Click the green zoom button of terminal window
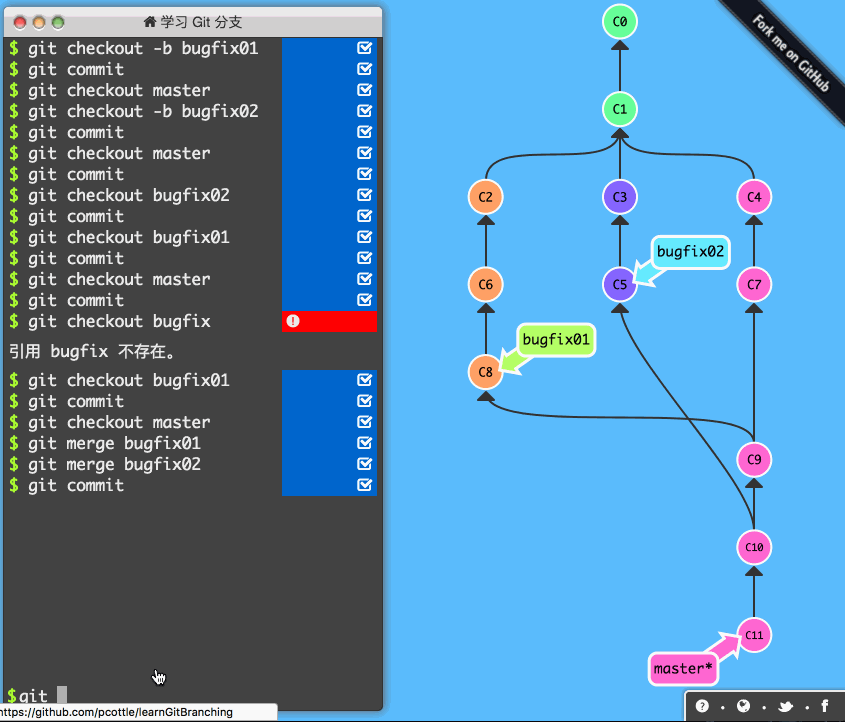 [58, 23]
